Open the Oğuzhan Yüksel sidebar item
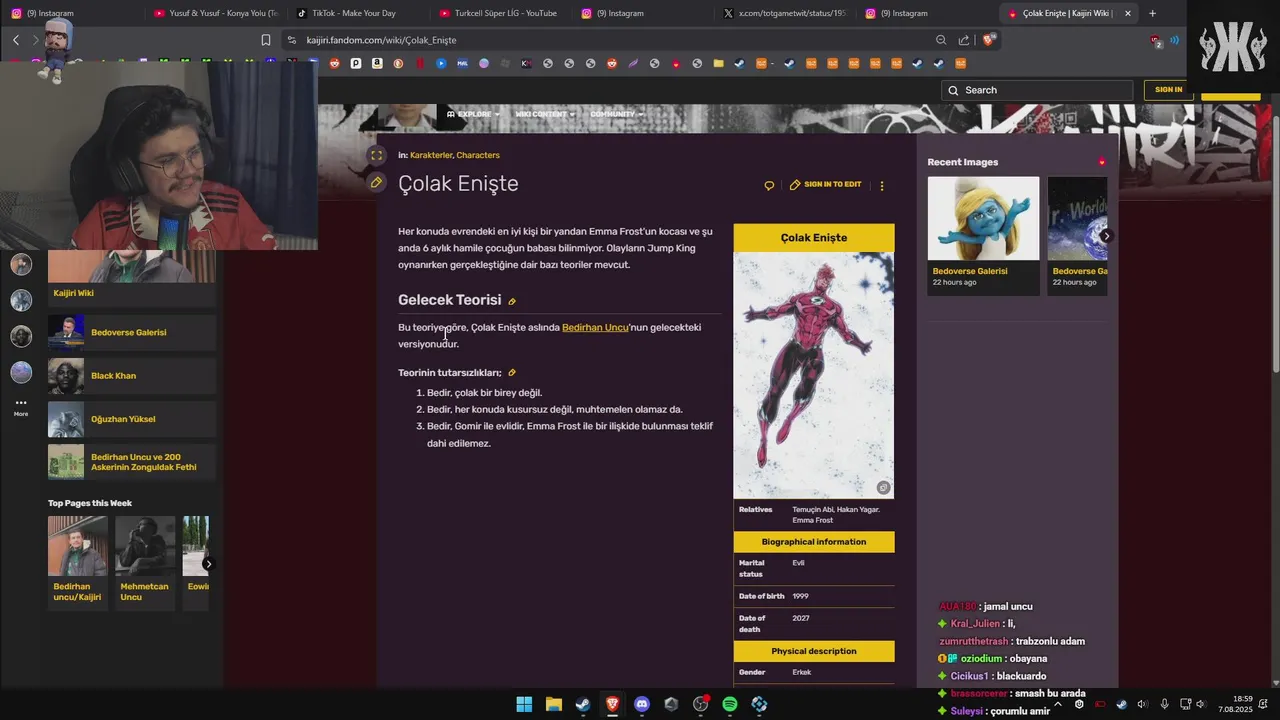 point(132,419)
